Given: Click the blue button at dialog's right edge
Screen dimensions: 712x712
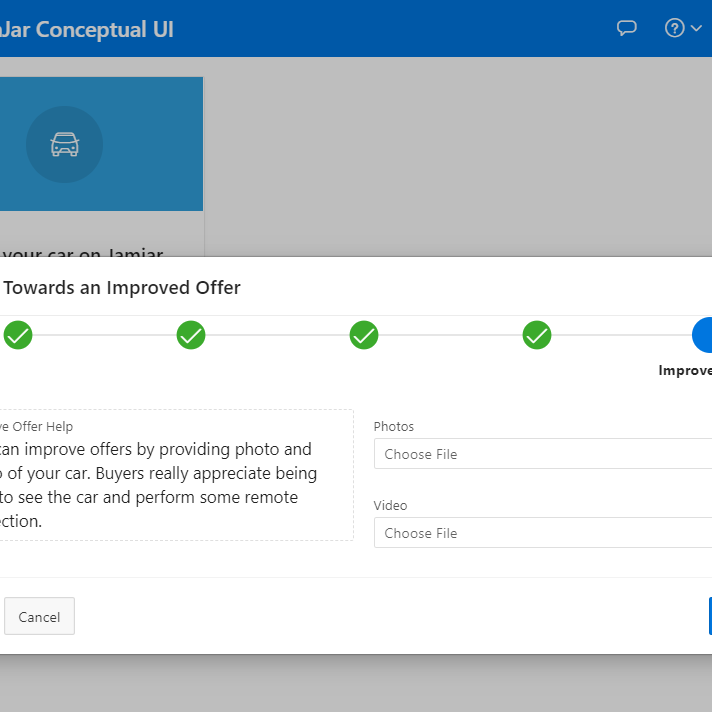Looking at the screenshot, I should pyautogui.click(x=709, y=616).
